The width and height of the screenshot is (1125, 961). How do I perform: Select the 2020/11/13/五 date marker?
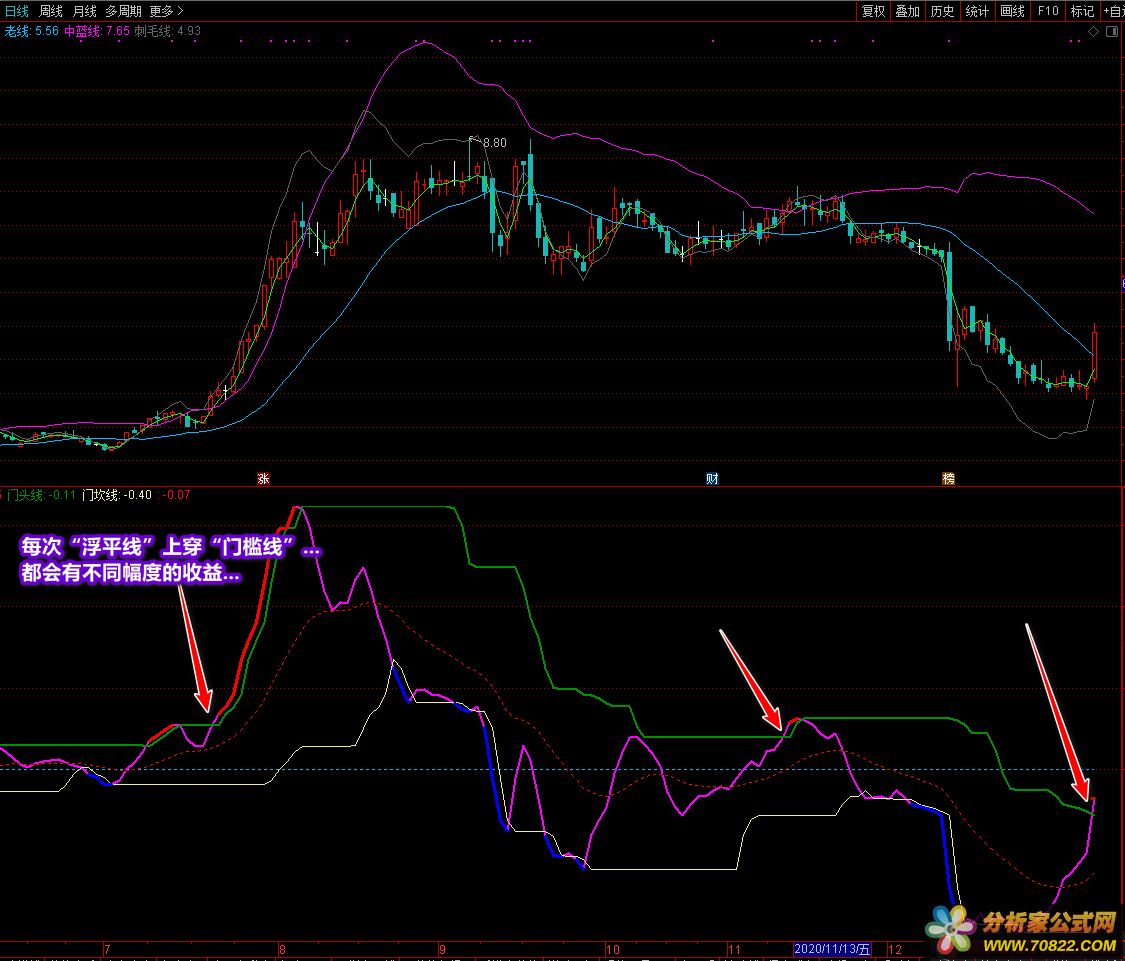[832, 949]
